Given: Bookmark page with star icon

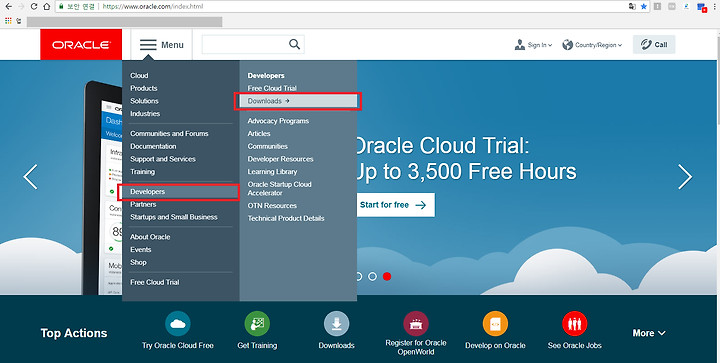Looking at the screenshot, I should click(643, 6).
